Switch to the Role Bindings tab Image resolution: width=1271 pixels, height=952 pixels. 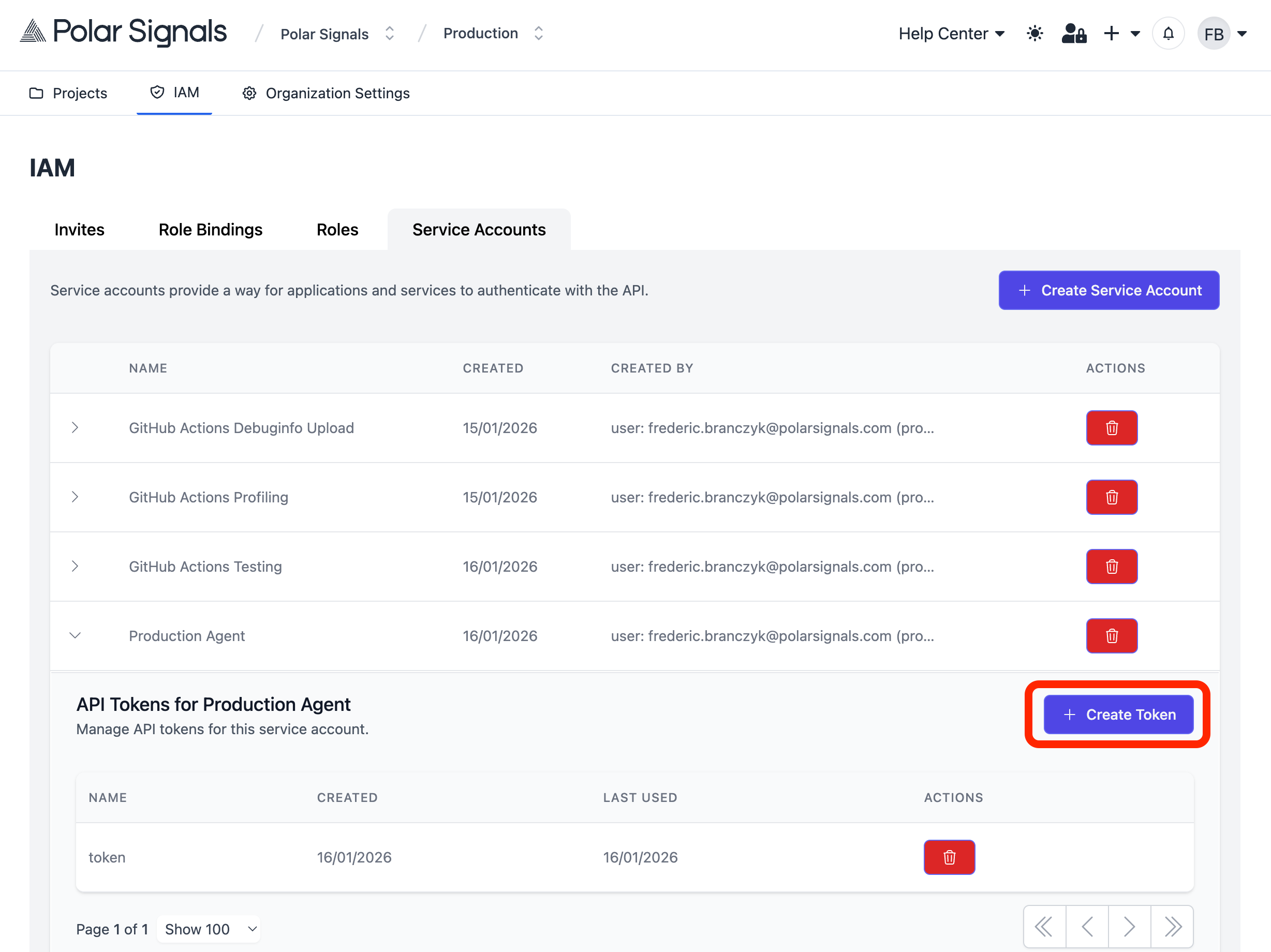[210, 229]
